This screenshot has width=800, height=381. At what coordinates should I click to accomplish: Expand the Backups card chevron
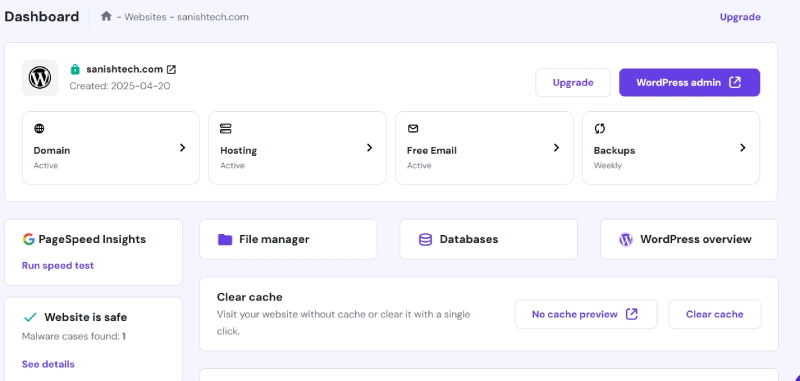point(743,148)
